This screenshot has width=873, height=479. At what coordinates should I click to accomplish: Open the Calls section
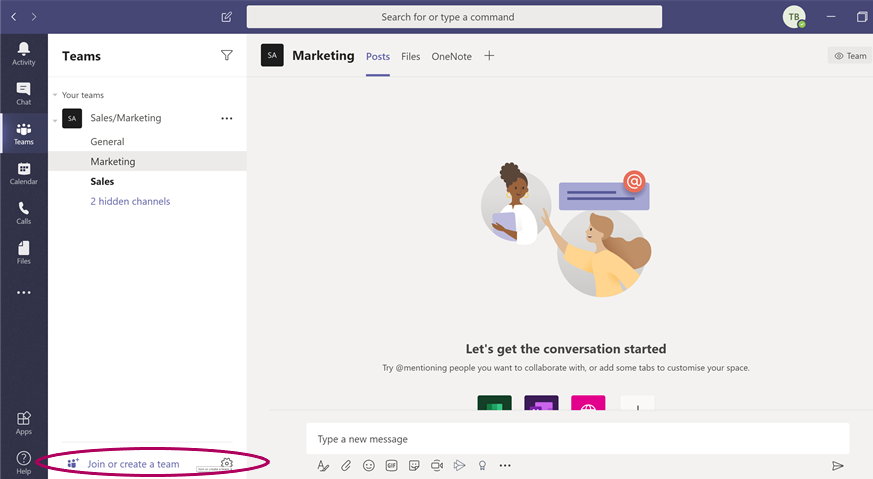point(23,213)
